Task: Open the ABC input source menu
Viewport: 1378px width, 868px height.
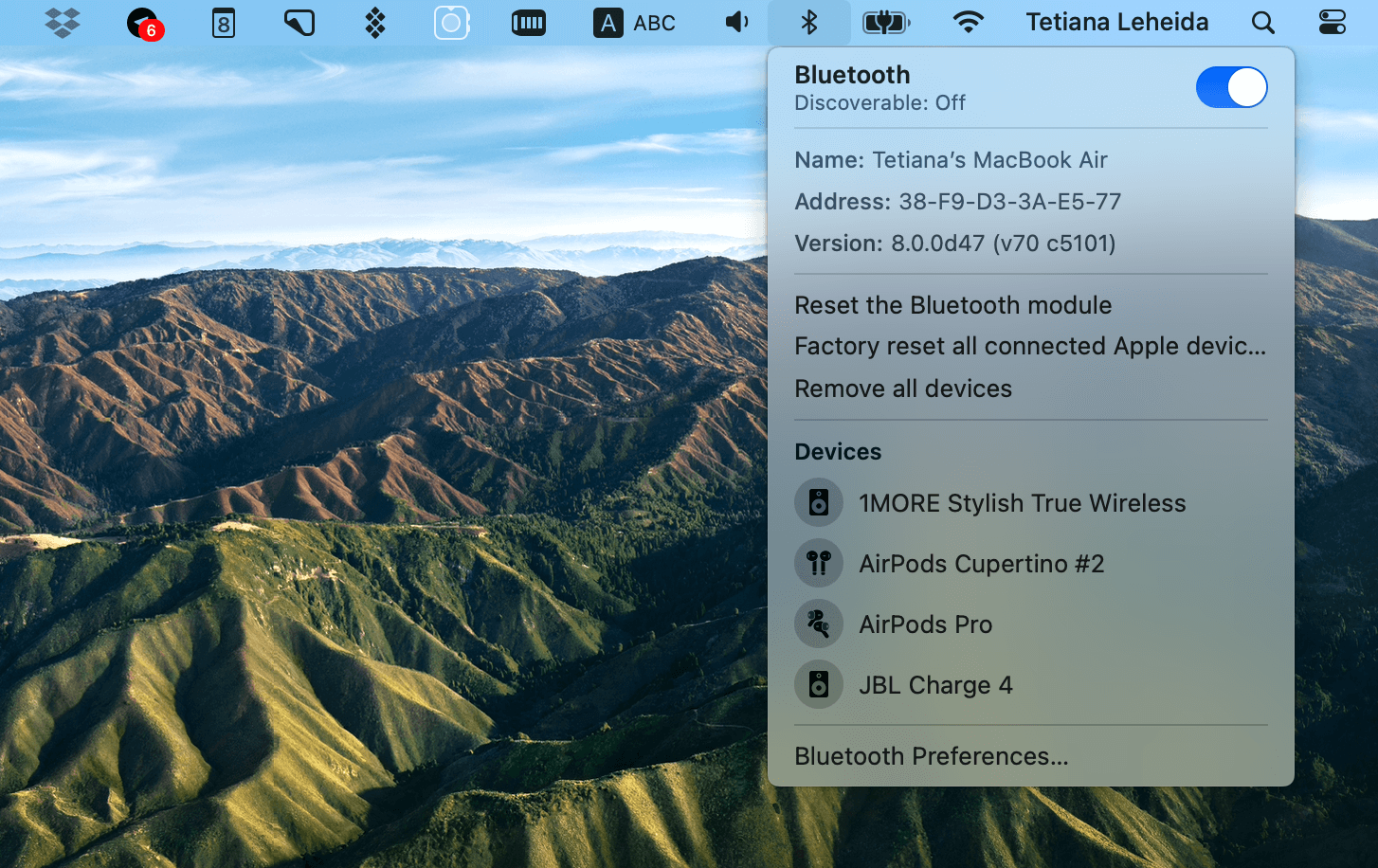Action: [x=635, y=23]
